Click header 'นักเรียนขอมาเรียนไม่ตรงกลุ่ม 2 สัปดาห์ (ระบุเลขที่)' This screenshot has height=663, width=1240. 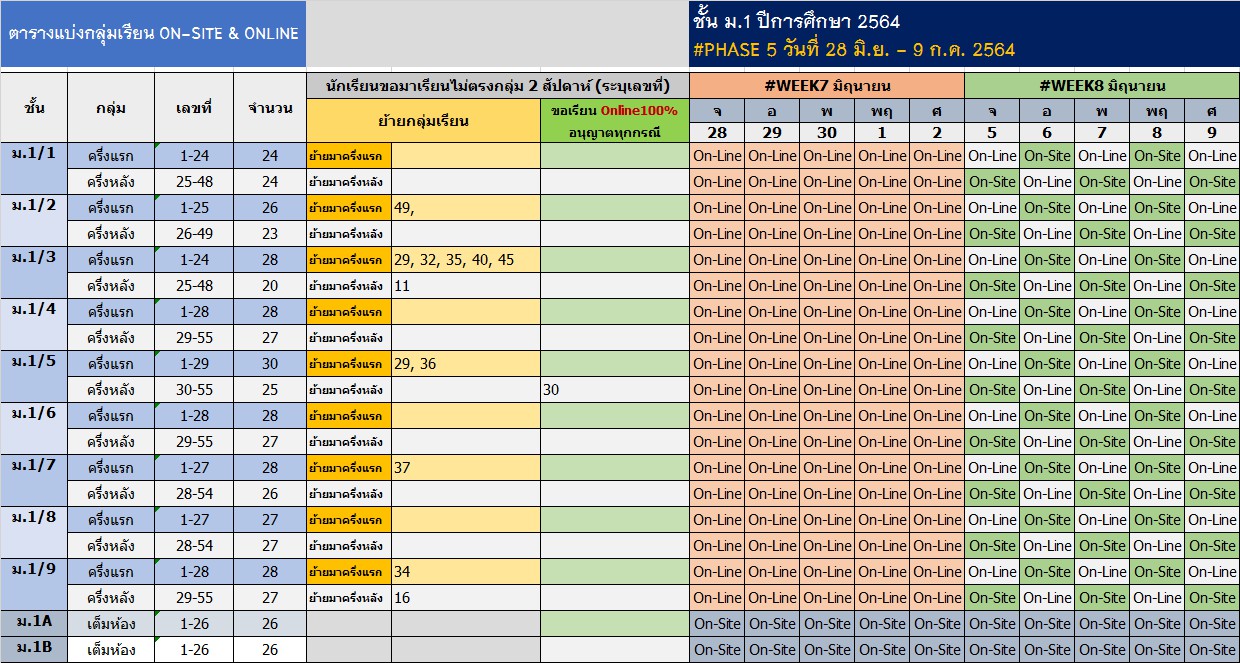498,85
